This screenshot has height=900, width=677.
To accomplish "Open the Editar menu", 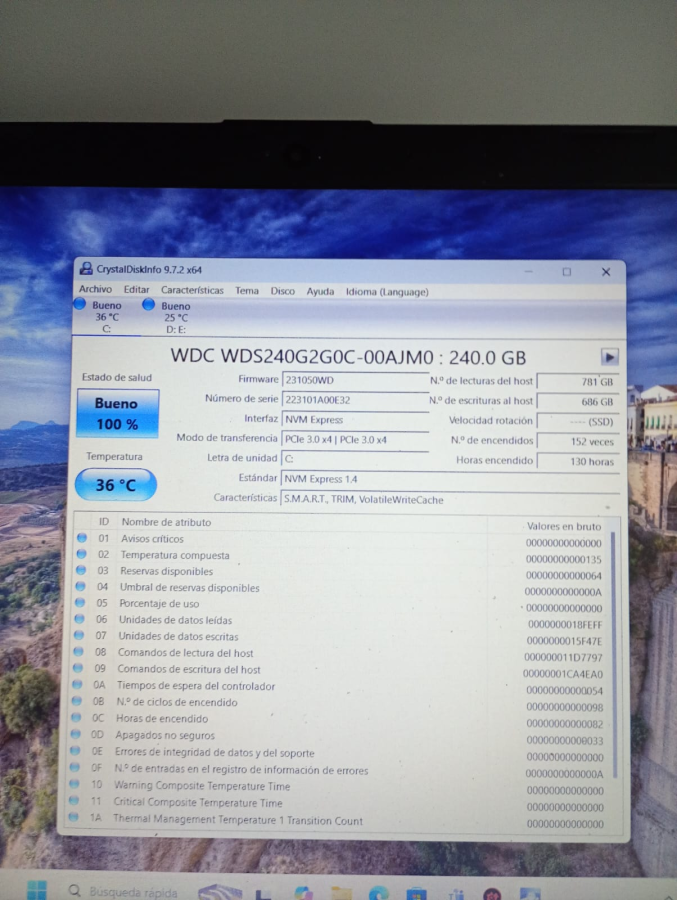I will click(136, 291).
